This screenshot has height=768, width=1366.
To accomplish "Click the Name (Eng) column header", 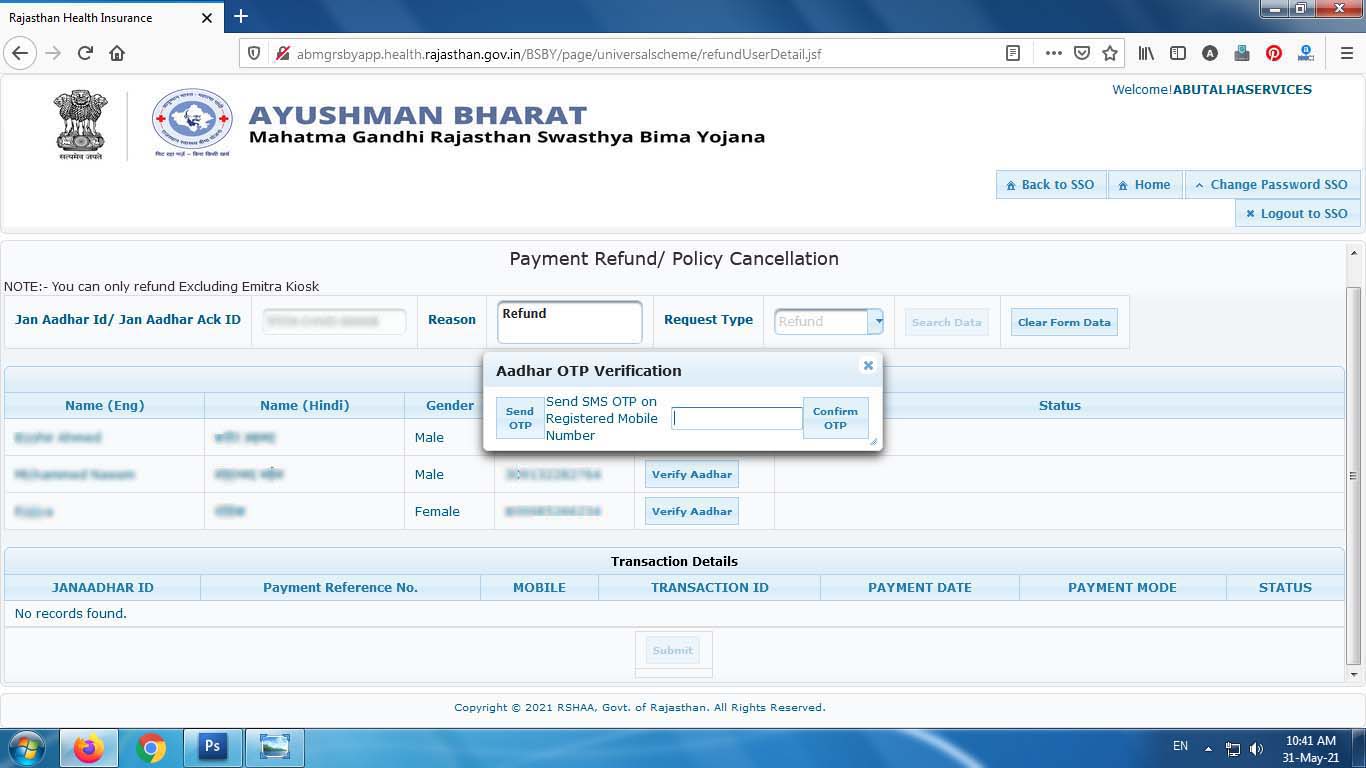I will pos(105,405).
